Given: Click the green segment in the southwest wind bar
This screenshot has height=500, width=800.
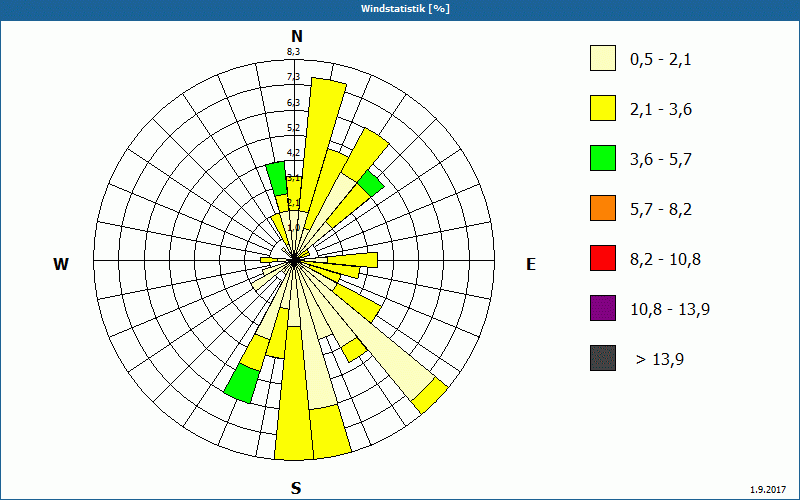Looking at the screenshot, I should 242,384.
